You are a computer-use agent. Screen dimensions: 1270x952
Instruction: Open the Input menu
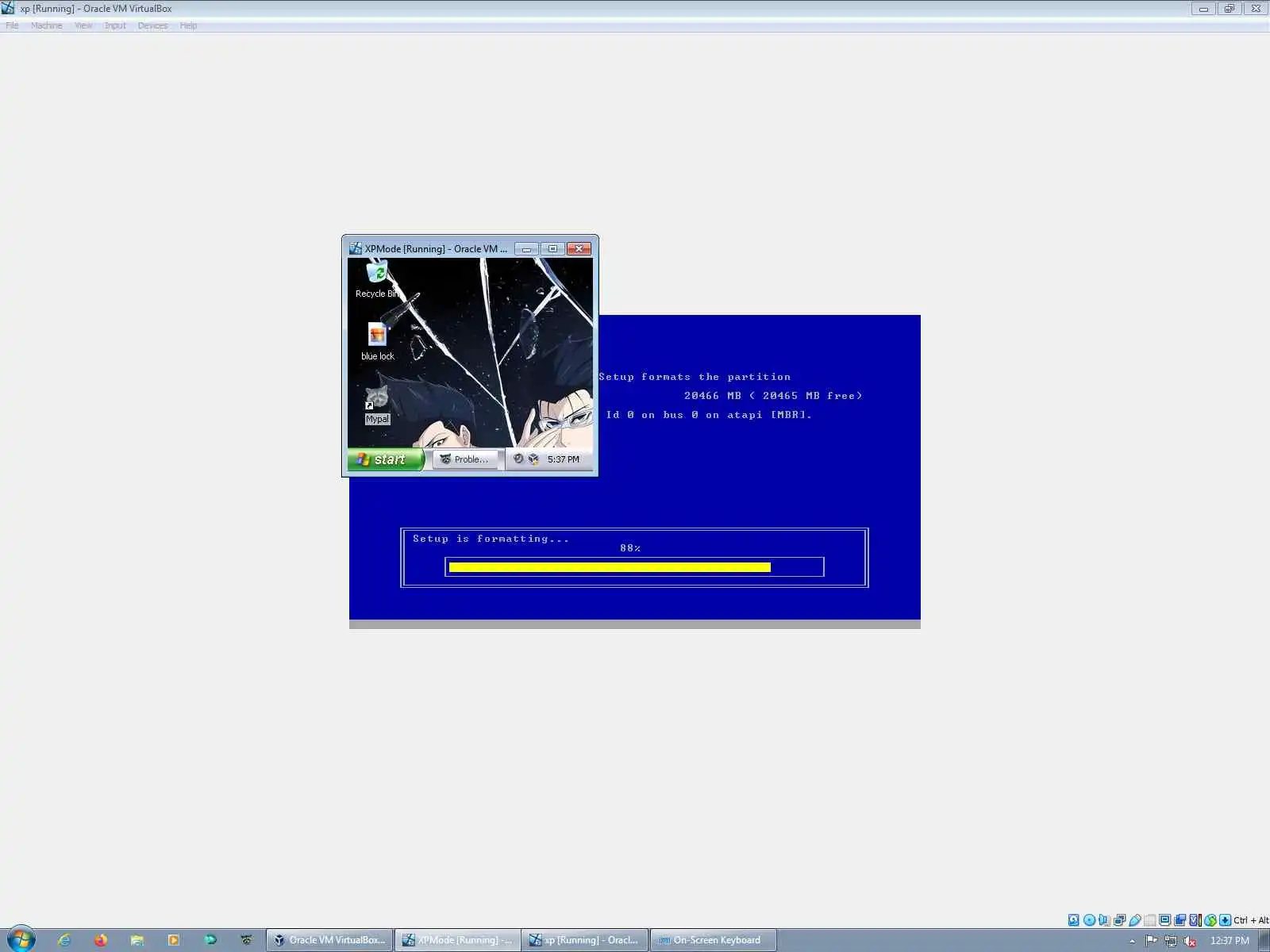pyautogui.click(x=115, y=25)
